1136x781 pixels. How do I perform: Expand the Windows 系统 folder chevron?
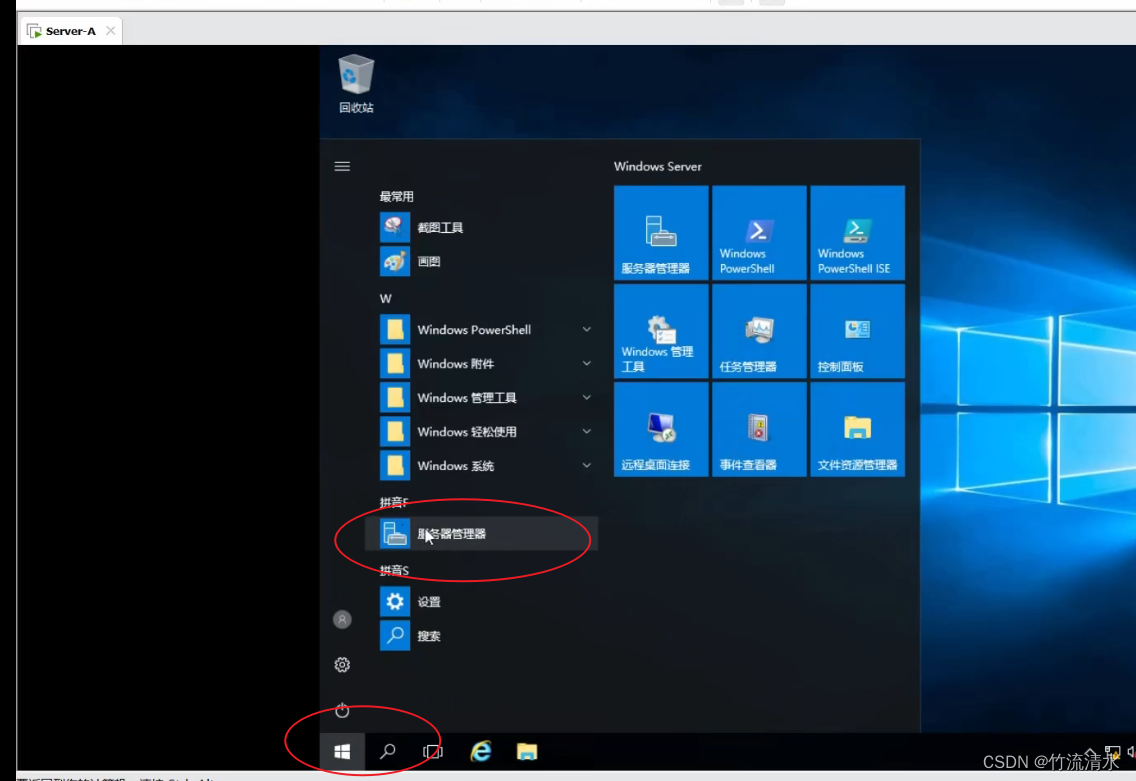click(587, 466)
